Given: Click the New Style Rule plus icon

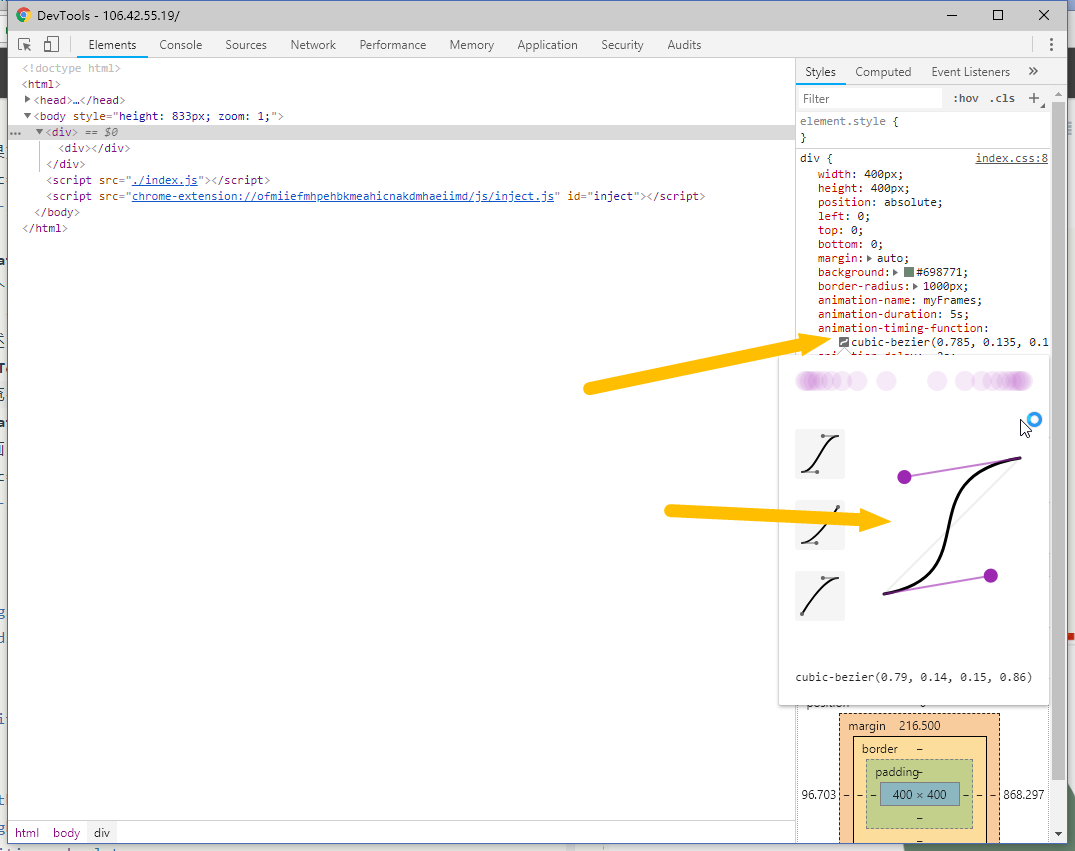Looking at the screenshot, I should point(1034,98).
